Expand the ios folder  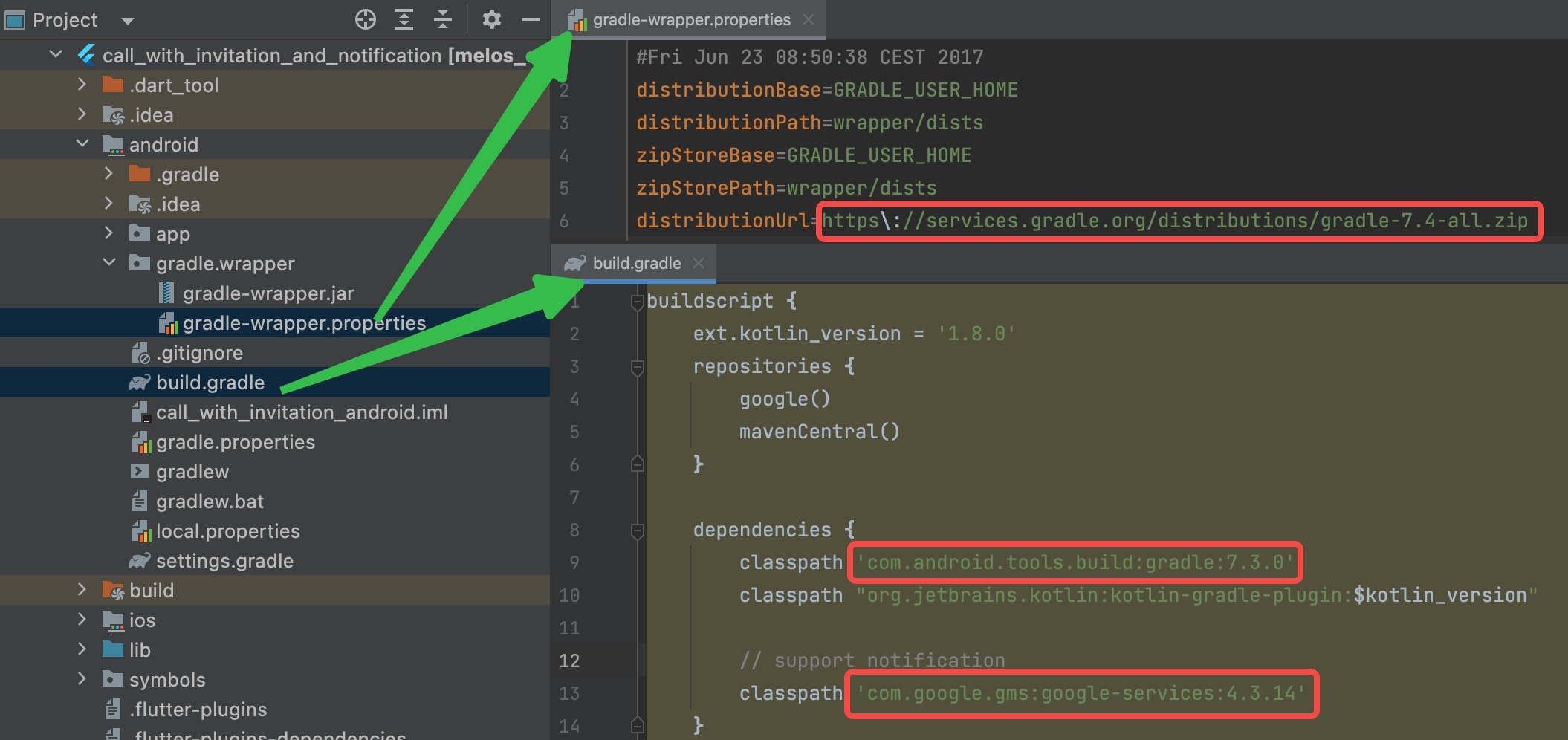pyautogui.click(x=82, y=620)
